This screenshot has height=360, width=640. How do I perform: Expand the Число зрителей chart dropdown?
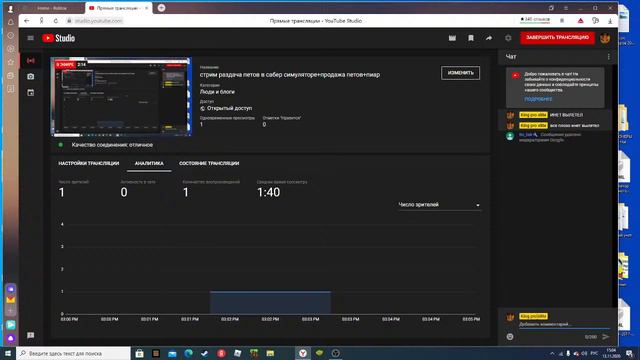pos(439,205)
